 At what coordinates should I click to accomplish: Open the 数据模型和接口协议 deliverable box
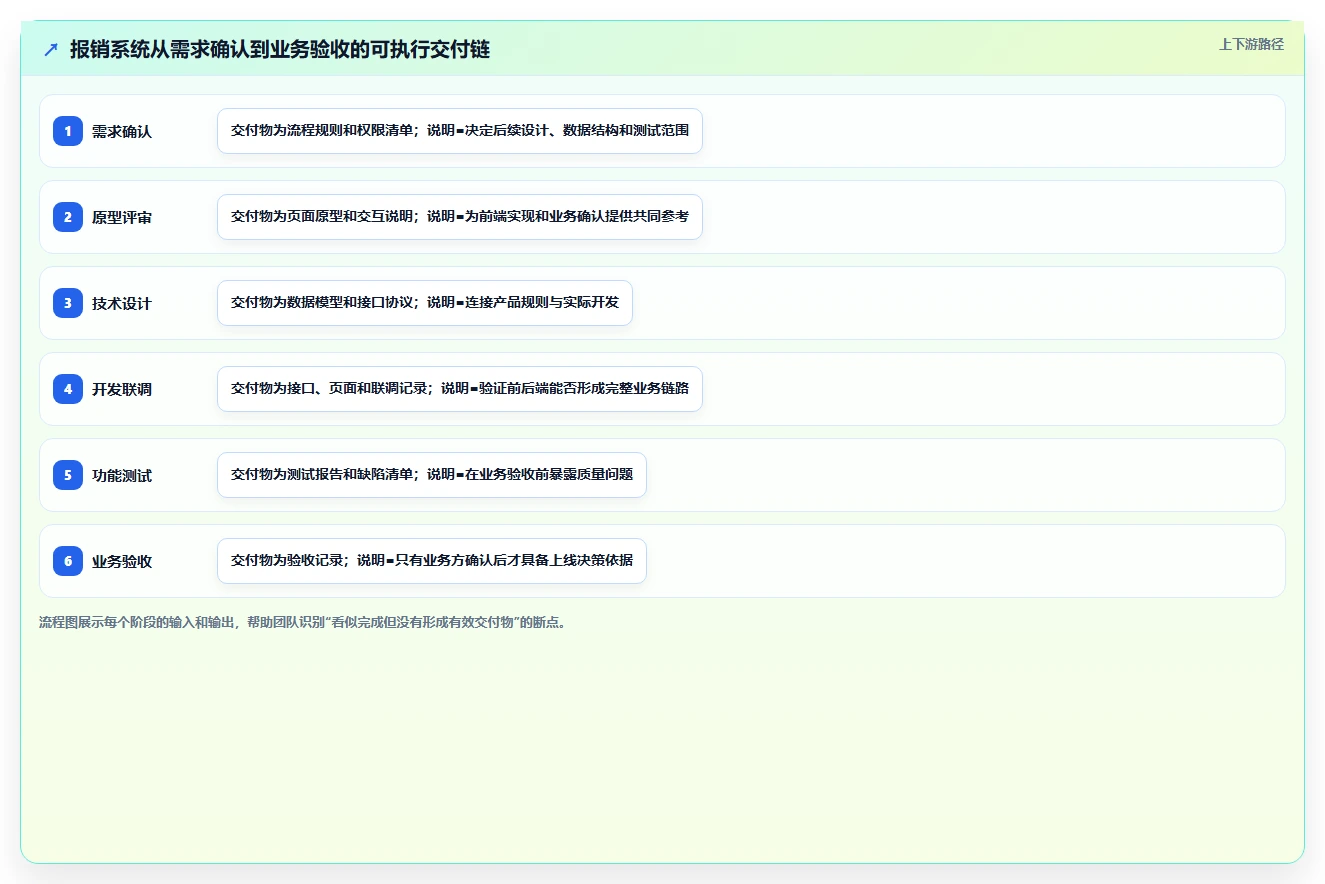pos(425,303)
